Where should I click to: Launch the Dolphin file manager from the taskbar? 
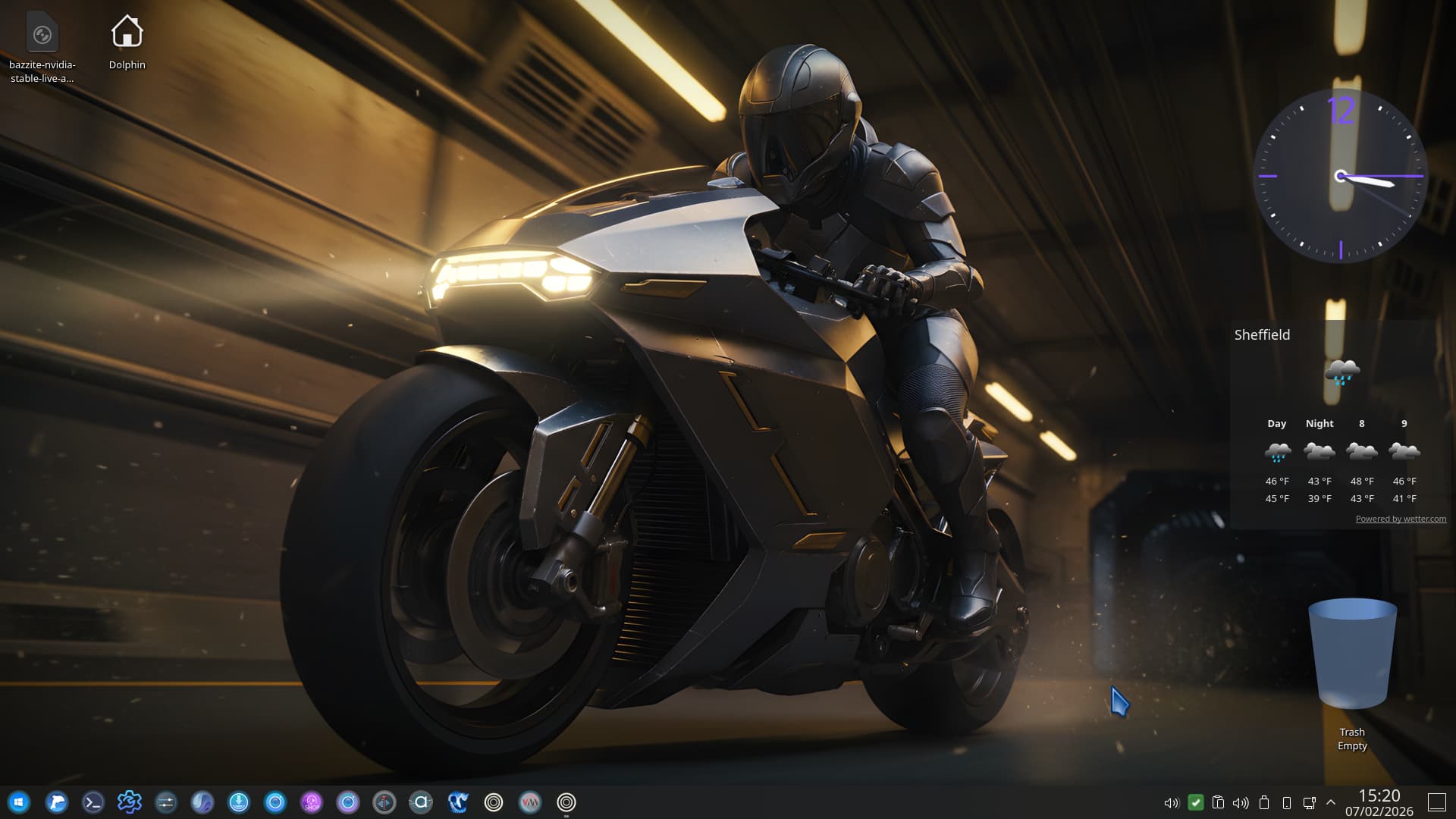(57, 802)
